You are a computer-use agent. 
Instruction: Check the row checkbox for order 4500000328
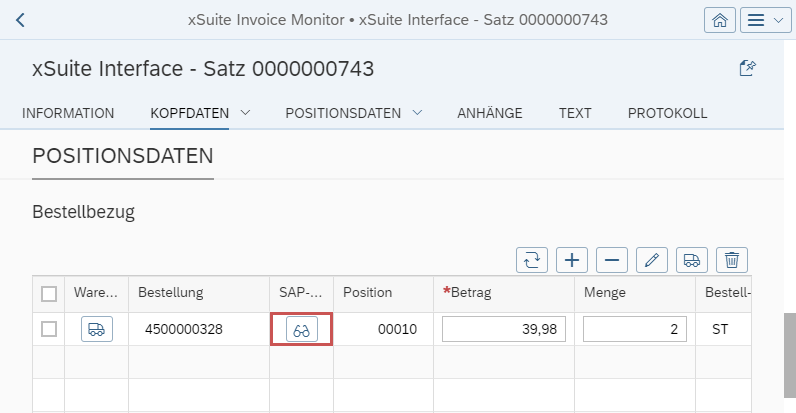49,329
